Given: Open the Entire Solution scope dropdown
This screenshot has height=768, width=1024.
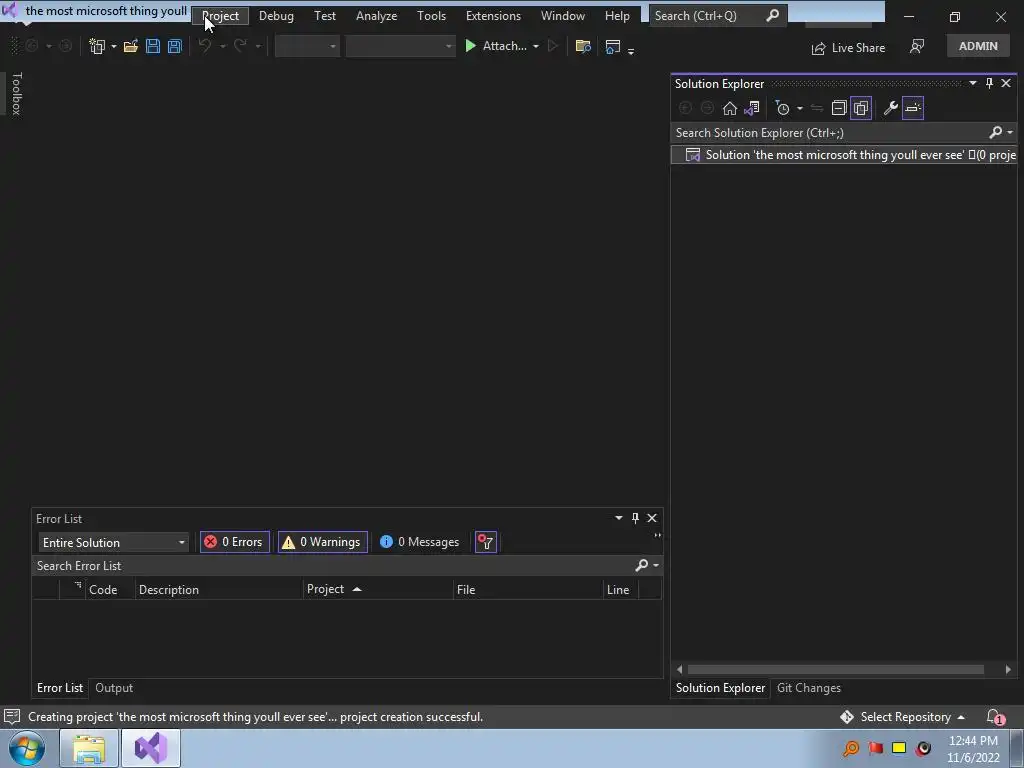Looking at the screenshot, I should coord(114,543).
